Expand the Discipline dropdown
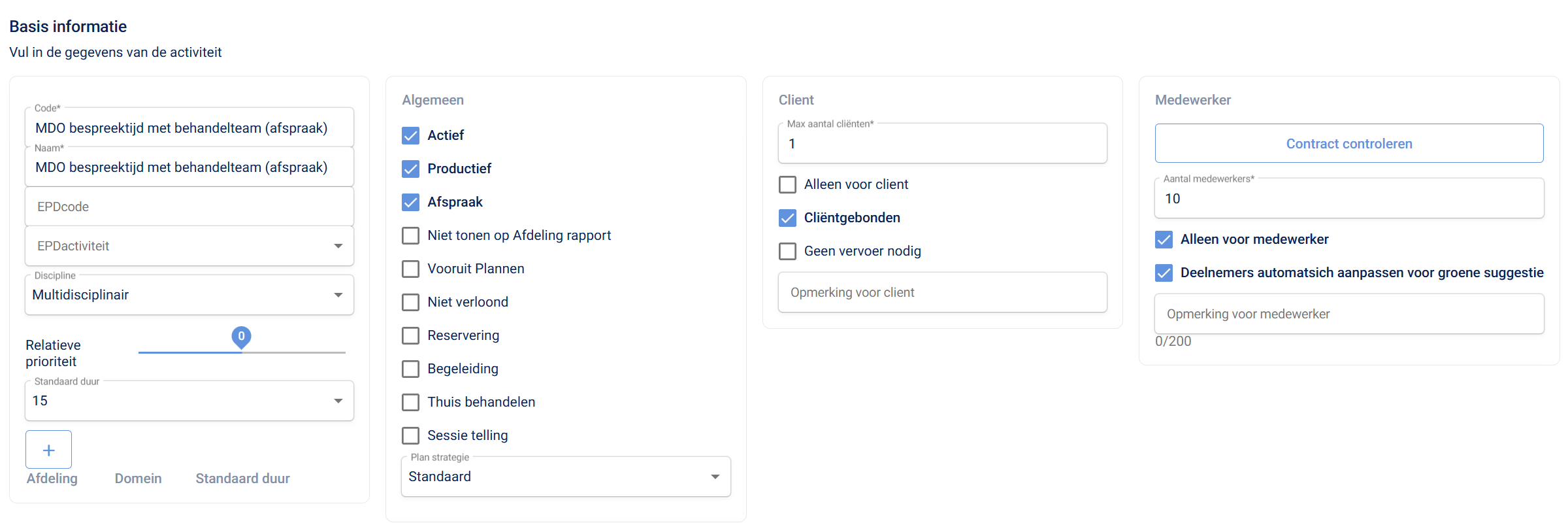Image resolution: width=1568 pixels, height=523 pixels. click(x=189, y=295)
